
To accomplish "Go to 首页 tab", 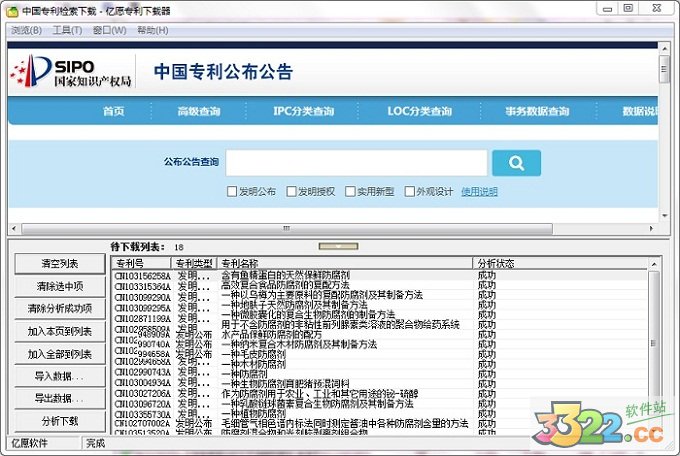I will click(114, 111).
